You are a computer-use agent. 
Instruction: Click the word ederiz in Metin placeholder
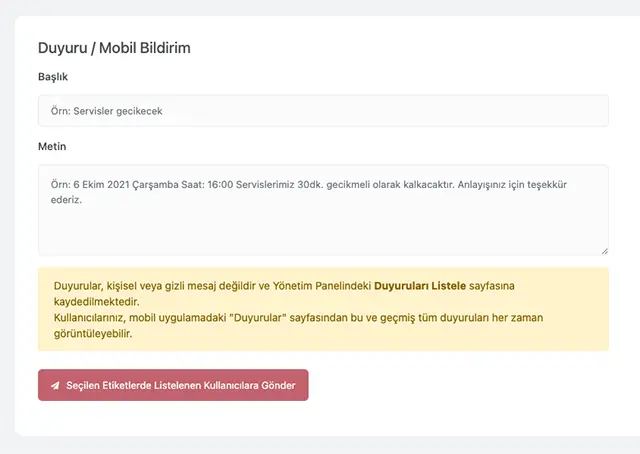click(x=66, y=200)
